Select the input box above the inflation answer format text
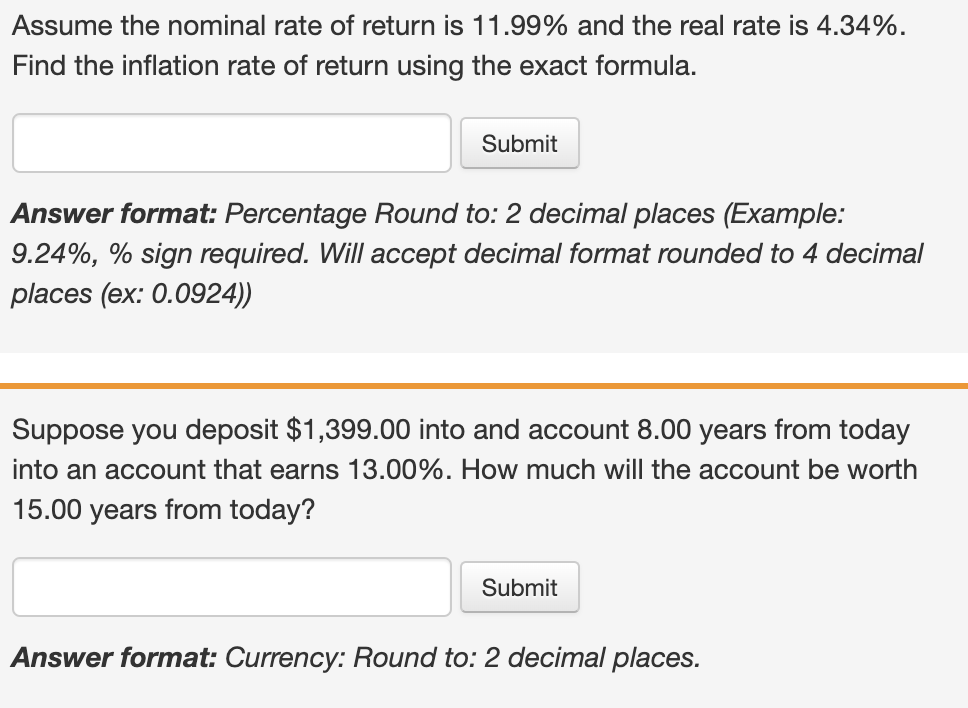This screenshot has width=968, height=708. [230, 143]
